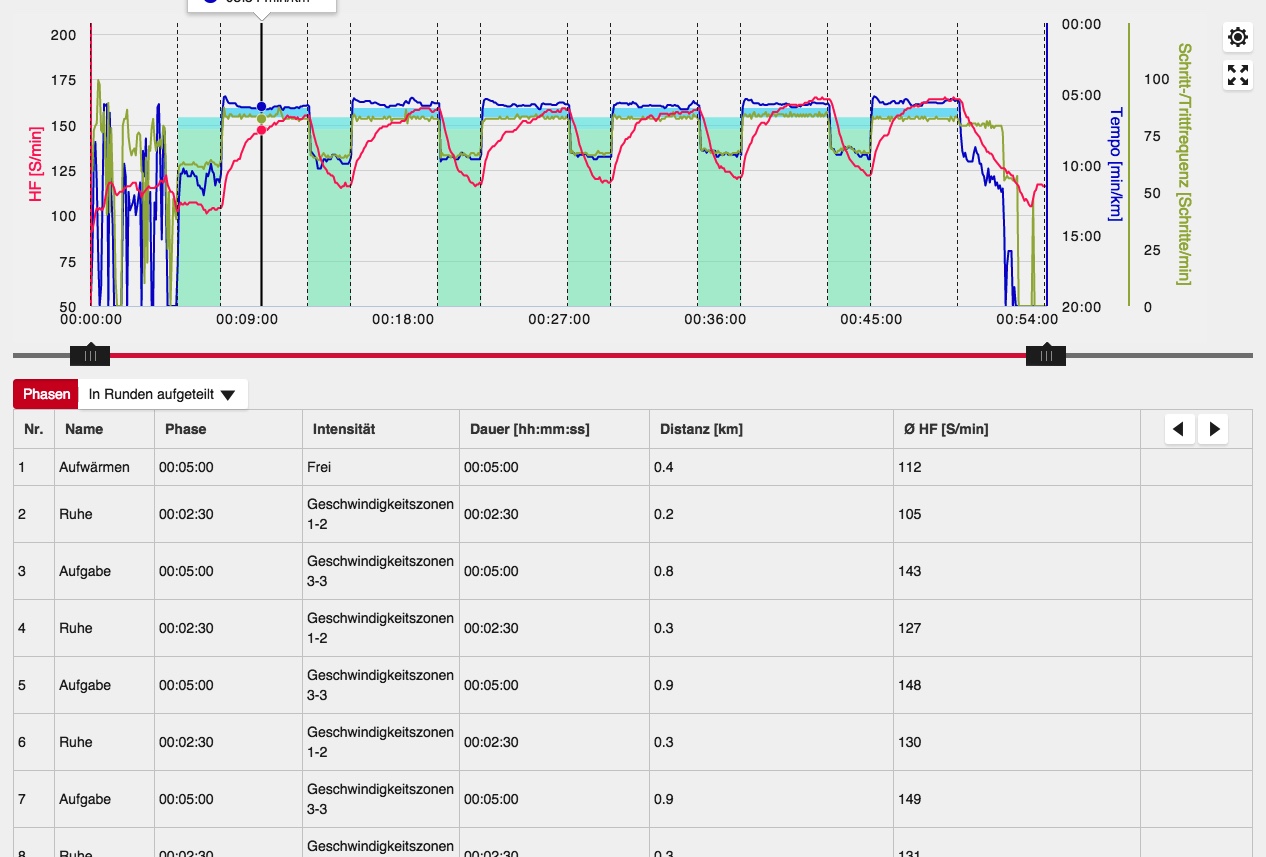Show previous table columns with left arrow
Image resolution: width=1266 pixels, height=857 pixels.
[x=1179, y=429]
